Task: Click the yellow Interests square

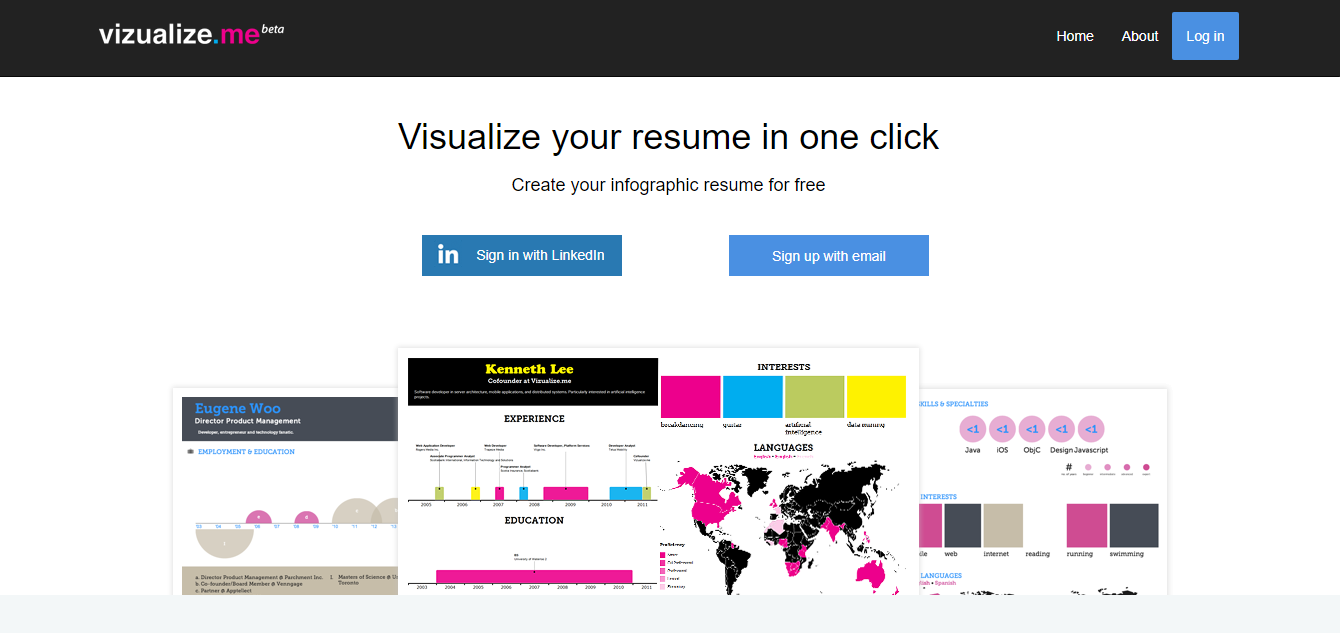Action: click(876, 396)
